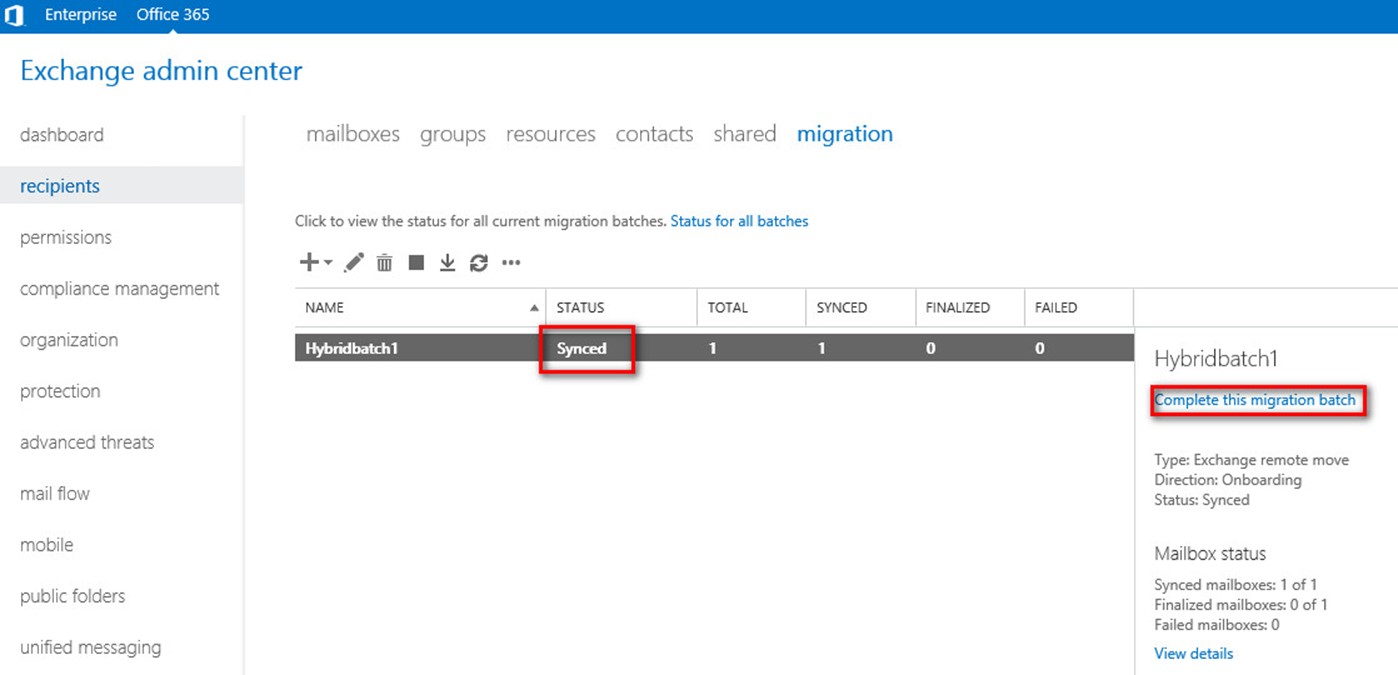This screenshot has width=1398, height=675.
Task: Open the mailboxes tab
Action: [353, 134]
